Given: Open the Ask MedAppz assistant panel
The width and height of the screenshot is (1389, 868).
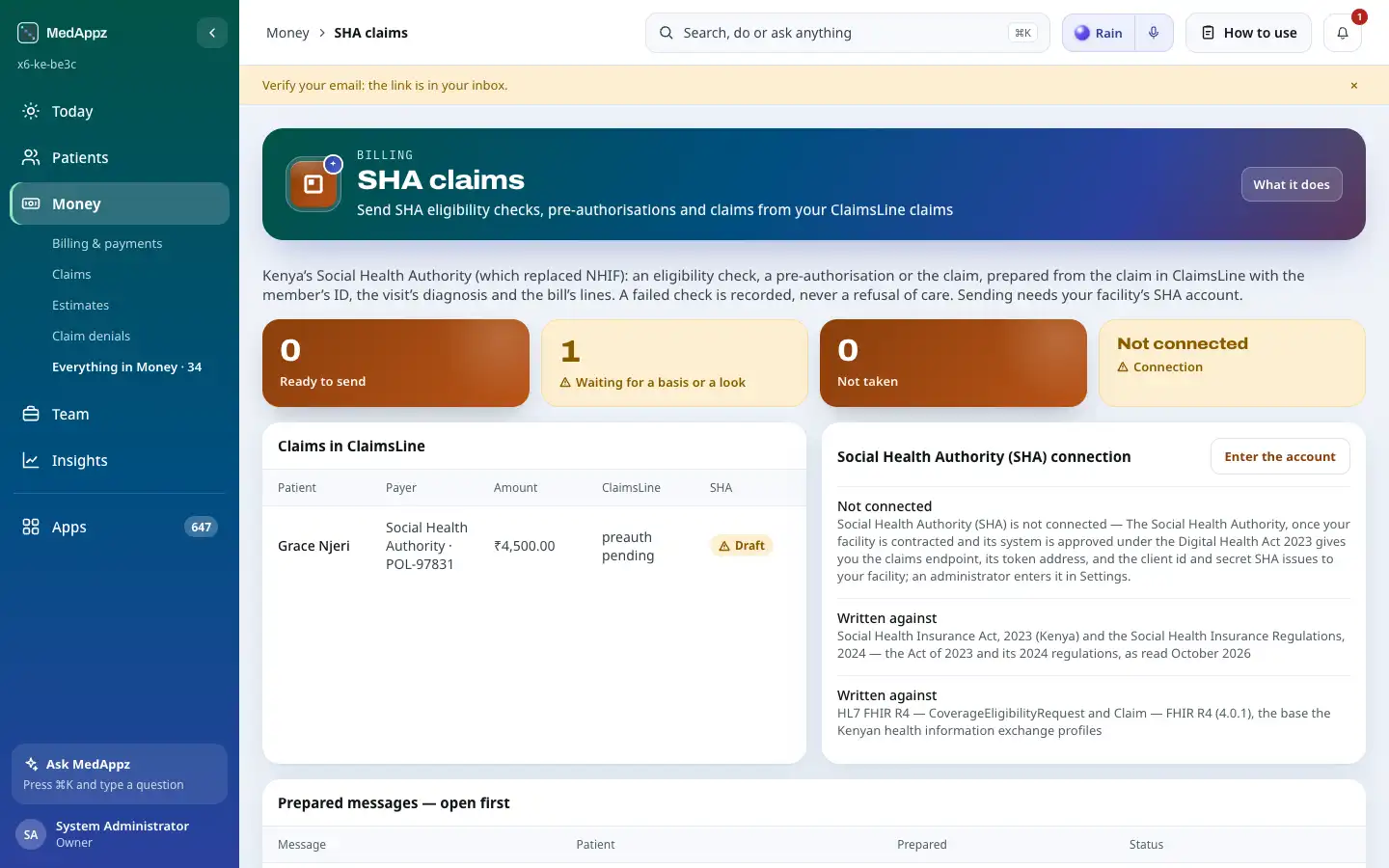Looking at the screenshot, I should click(x=120, y=773).
